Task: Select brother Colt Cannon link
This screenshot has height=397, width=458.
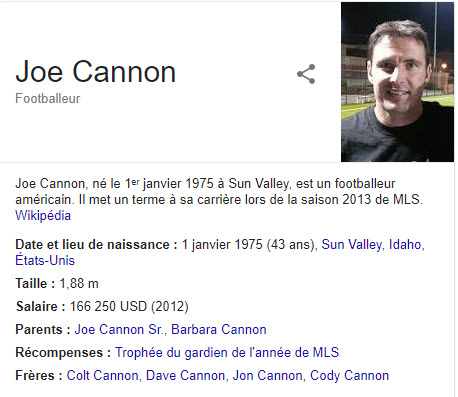Action: pos(102,375)
